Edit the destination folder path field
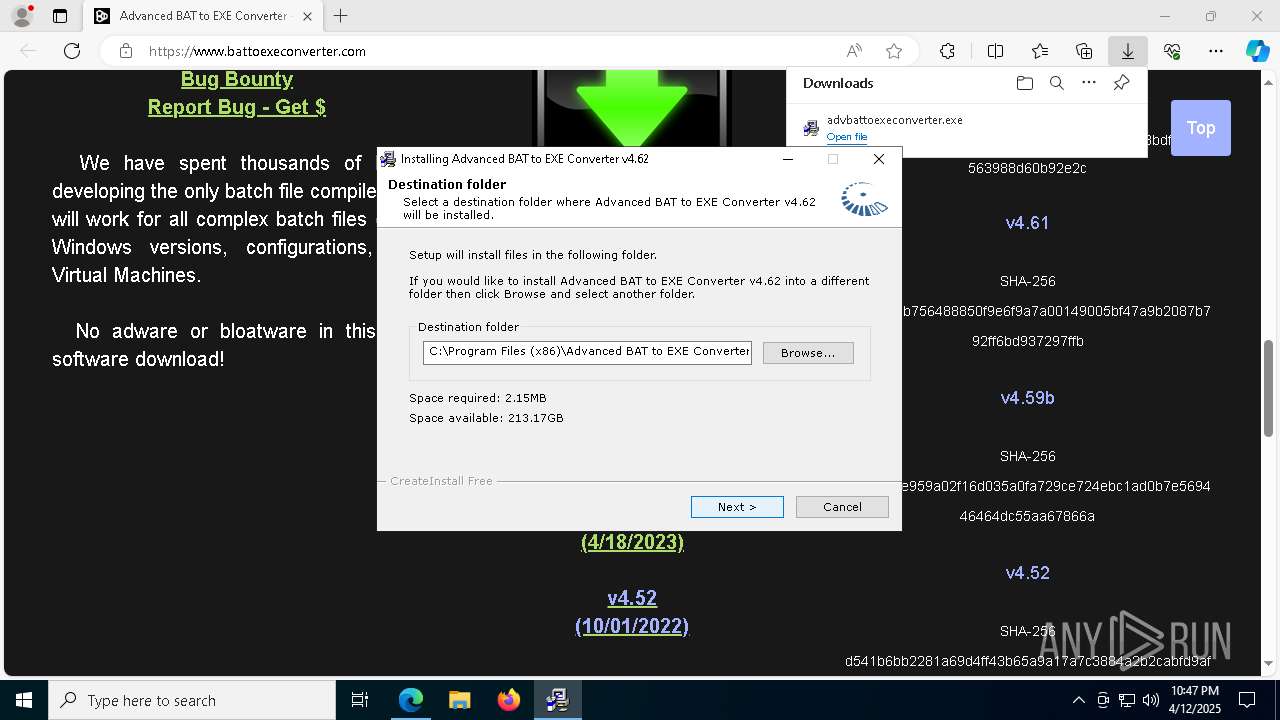 [x=587, y=351]
